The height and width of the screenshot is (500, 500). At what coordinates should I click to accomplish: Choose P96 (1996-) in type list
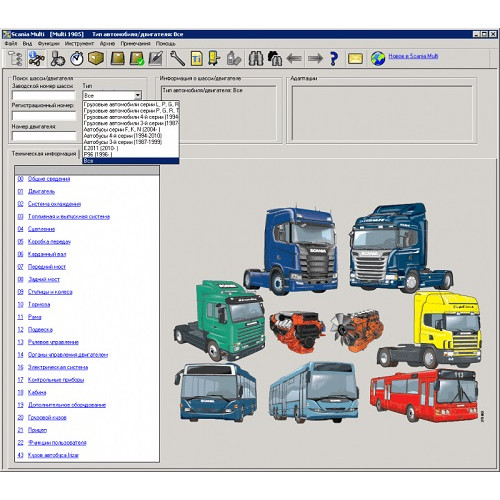click(x=131, y=154)
